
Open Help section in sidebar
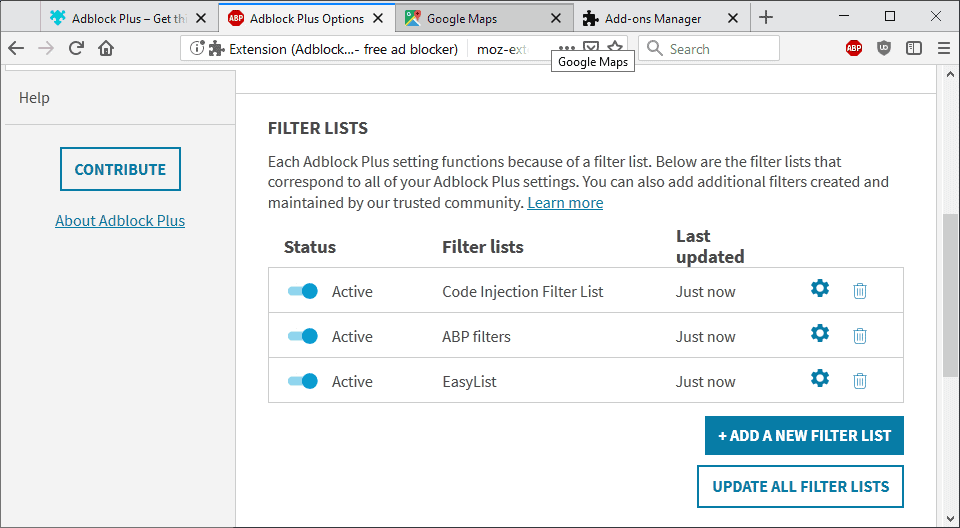click(x=34, y=98)
